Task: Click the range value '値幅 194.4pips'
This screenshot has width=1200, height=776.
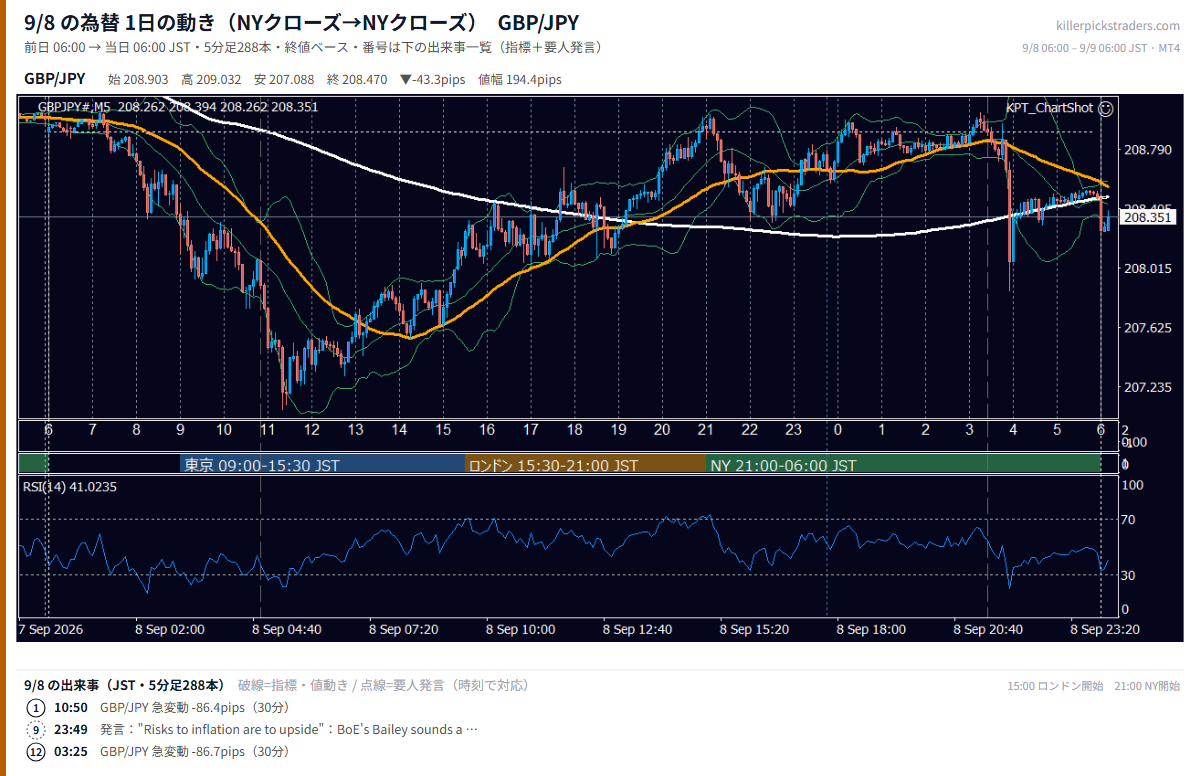Action: (520, 80)
